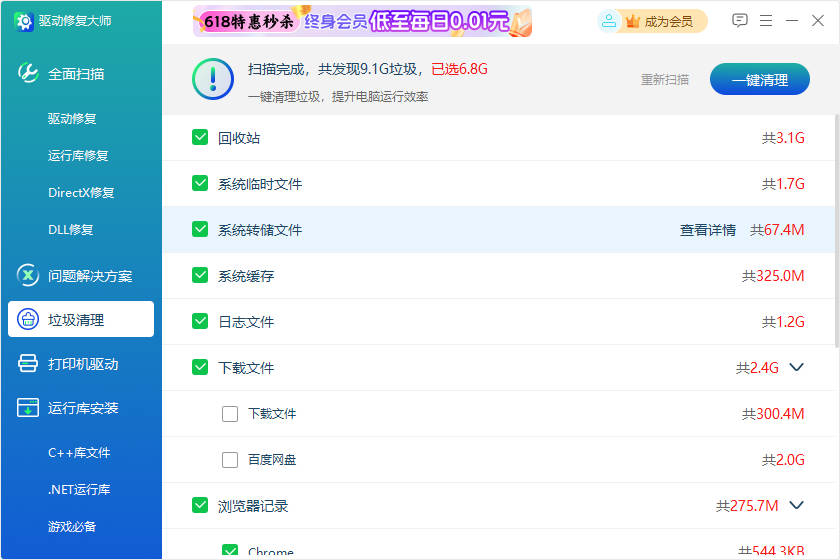The width and height of the screenshot is (840, 560).
Task: Uncheck the 系统缓存 checkbox
Action: 200,275
